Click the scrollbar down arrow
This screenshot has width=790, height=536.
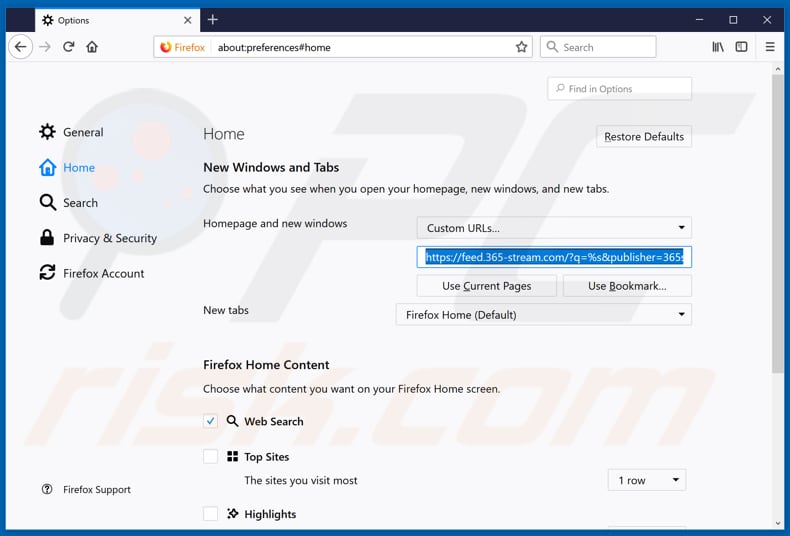[x=777, y=523]
